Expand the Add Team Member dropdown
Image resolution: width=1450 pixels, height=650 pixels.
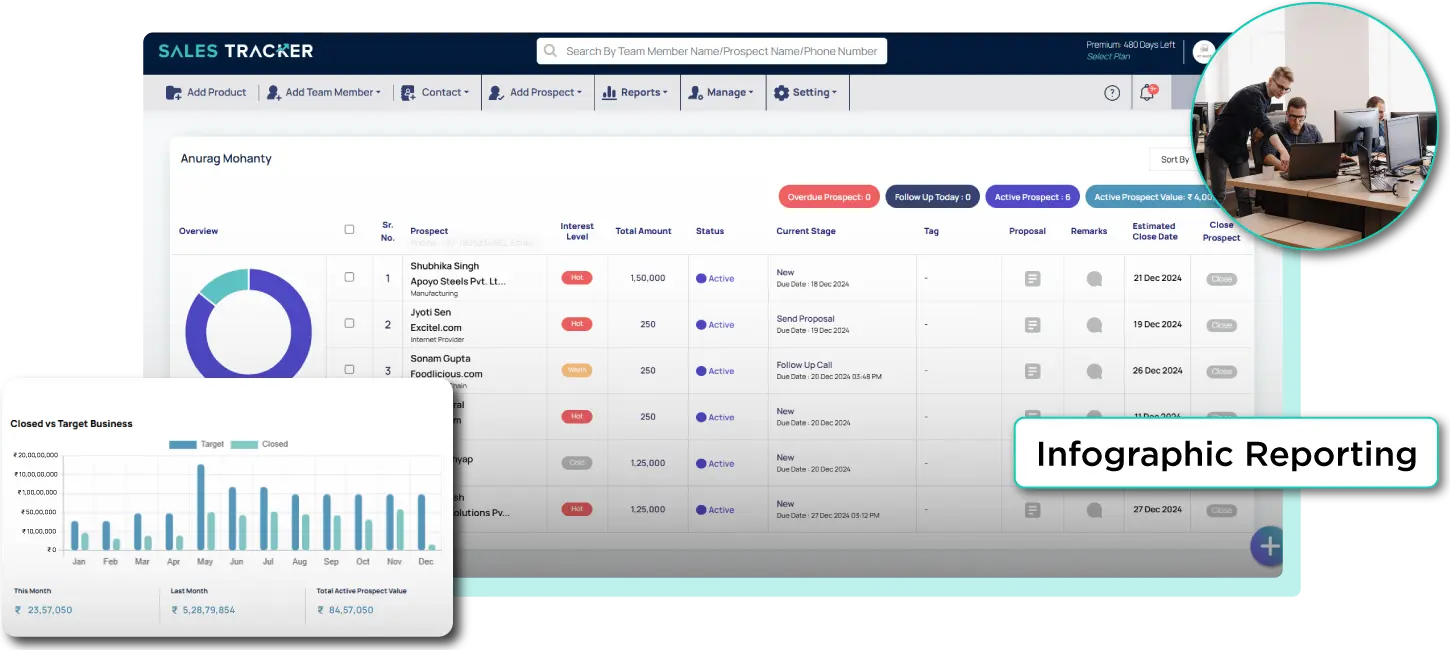click(324, 93)
